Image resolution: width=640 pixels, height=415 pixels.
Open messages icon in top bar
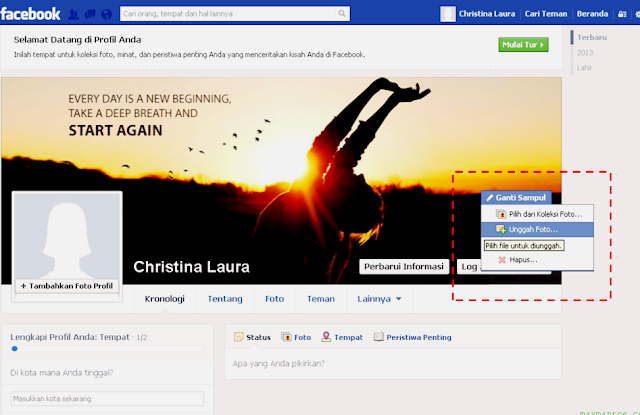click(x=90, y=14)
